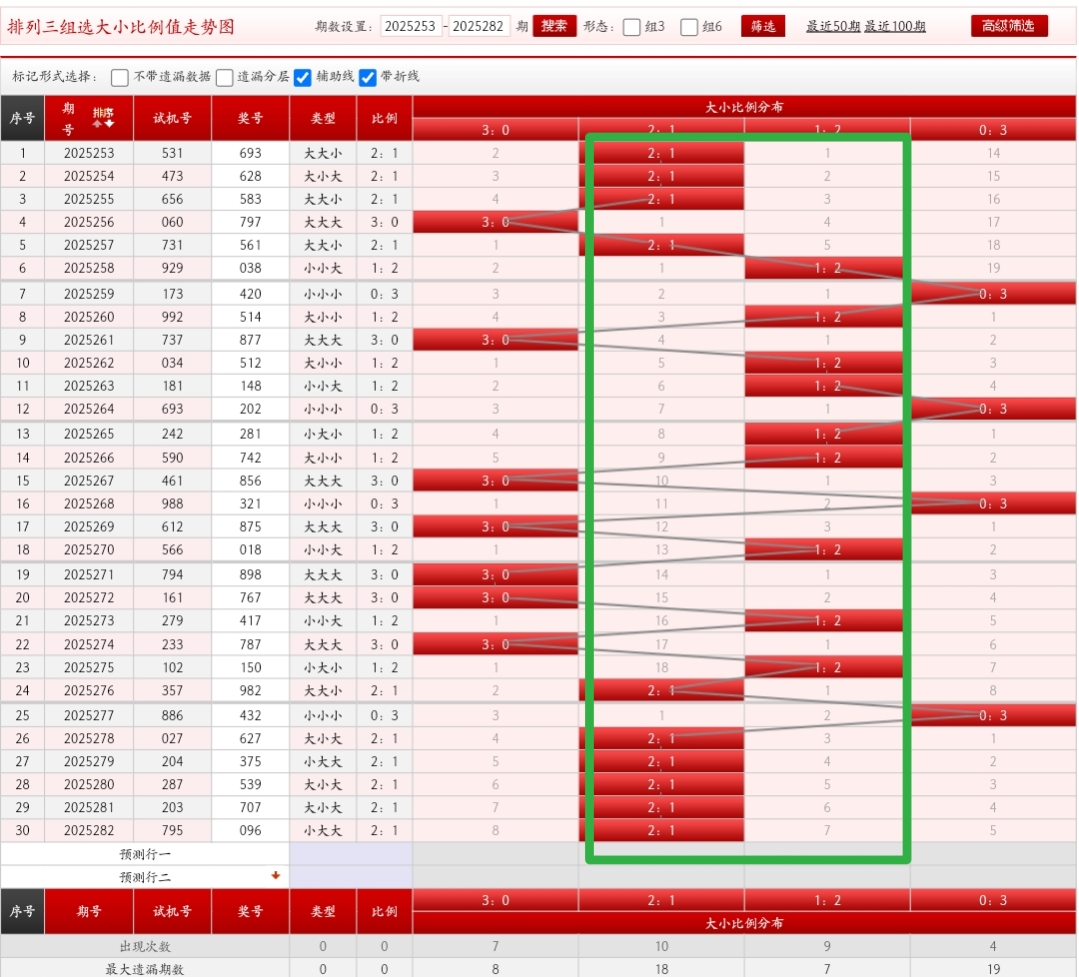Click the bottom 1:2 column header

click(827, 900)
